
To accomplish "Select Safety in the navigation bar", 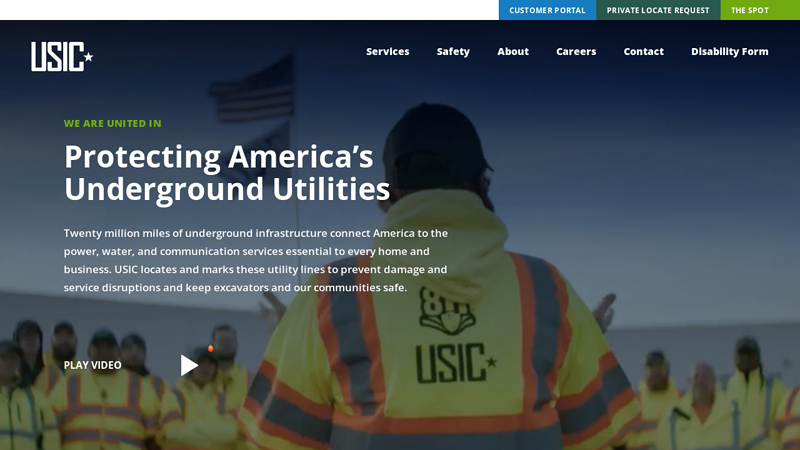I will 453,52.
